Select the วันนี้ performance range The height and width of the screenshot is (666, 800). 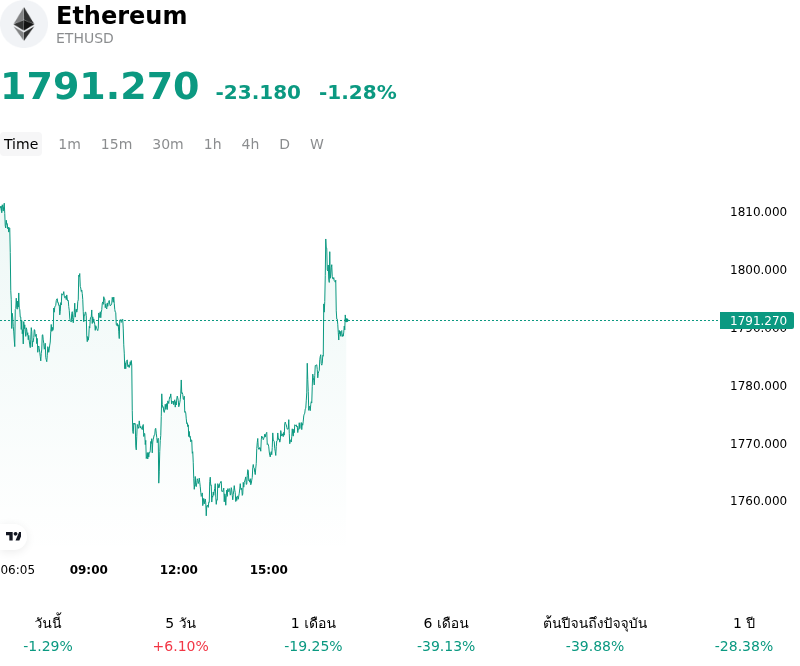point(48,634)
